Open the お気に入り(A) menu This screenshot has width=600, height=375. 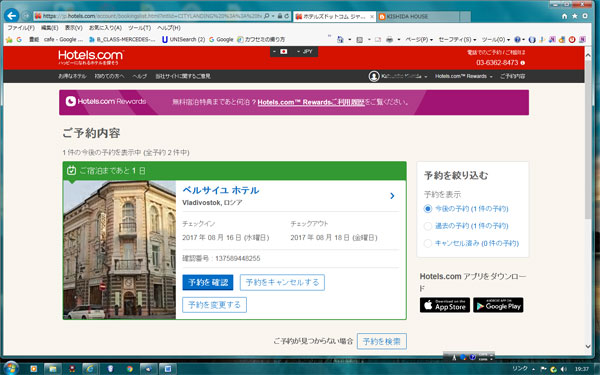click(x=105, y=28)
